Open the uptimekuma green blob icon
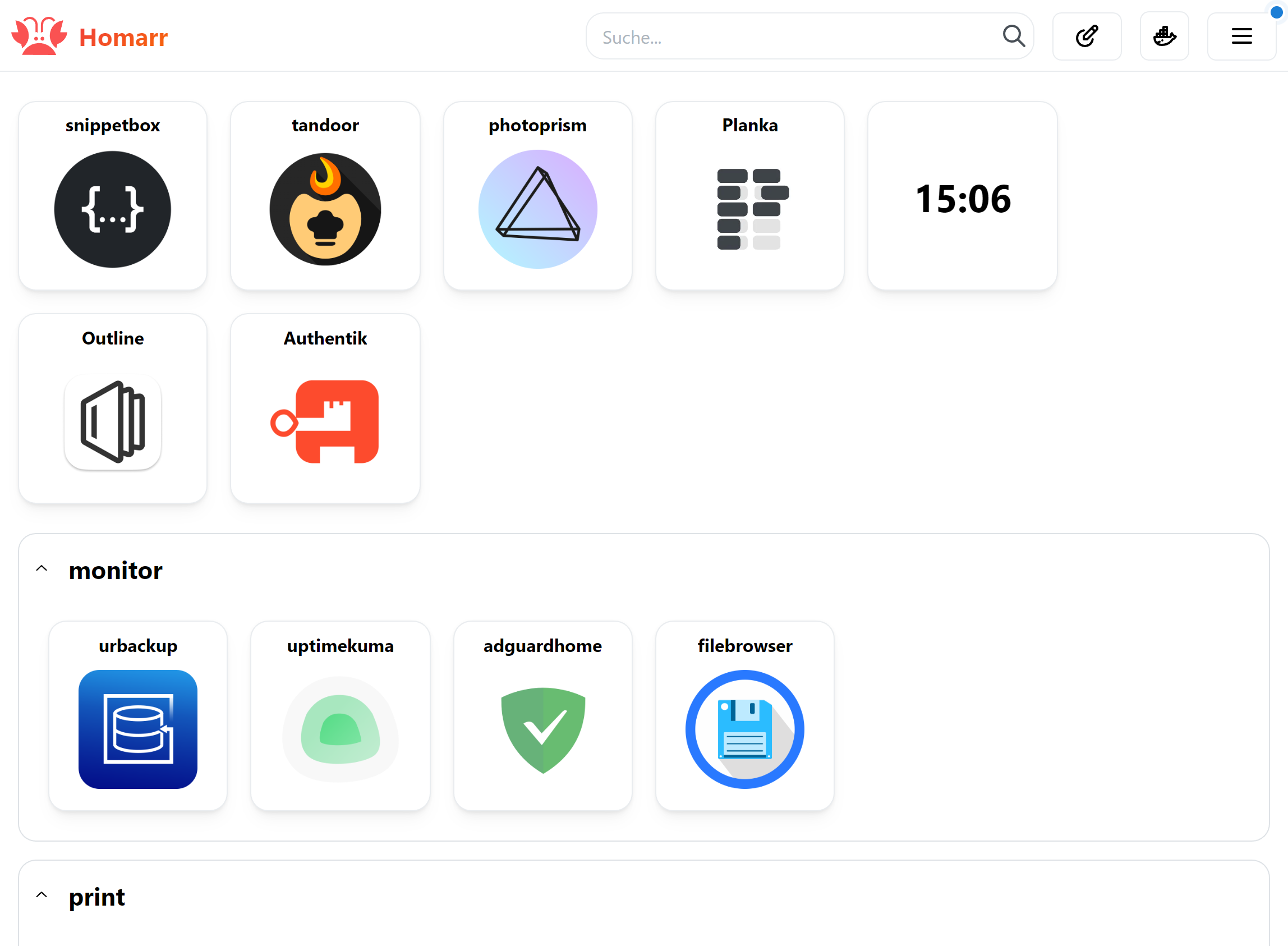This screenshot has width=1288, height=946. [x=340, y=729]
